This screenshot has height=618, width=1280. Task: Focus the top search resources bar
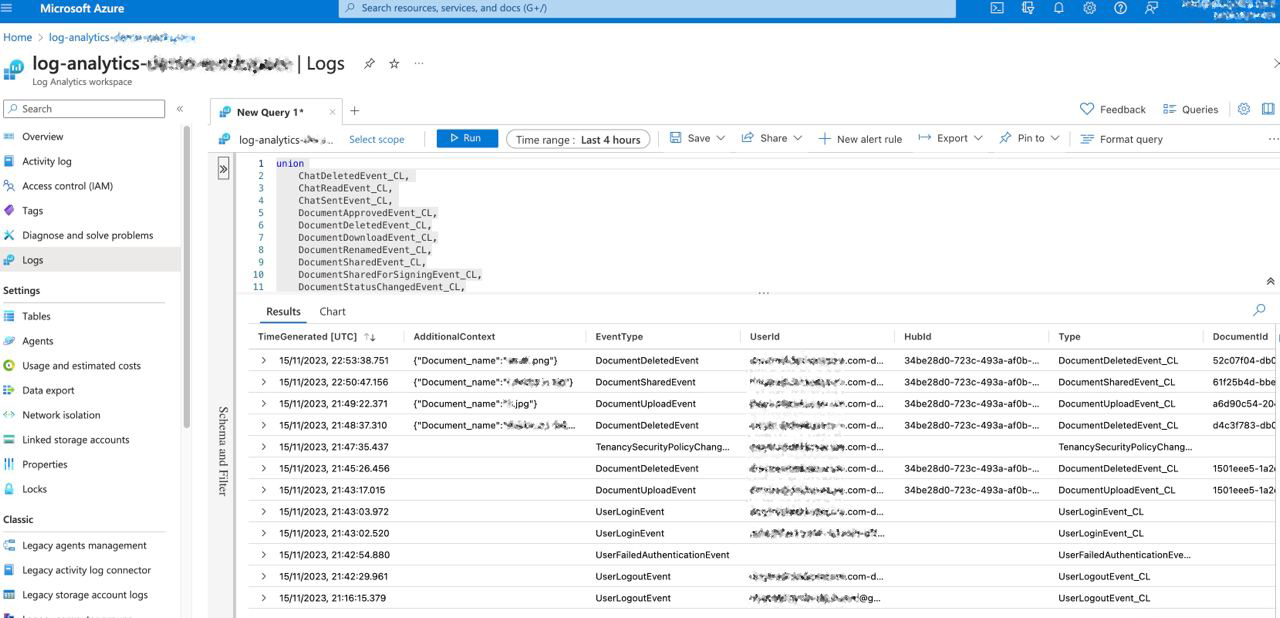647,8
